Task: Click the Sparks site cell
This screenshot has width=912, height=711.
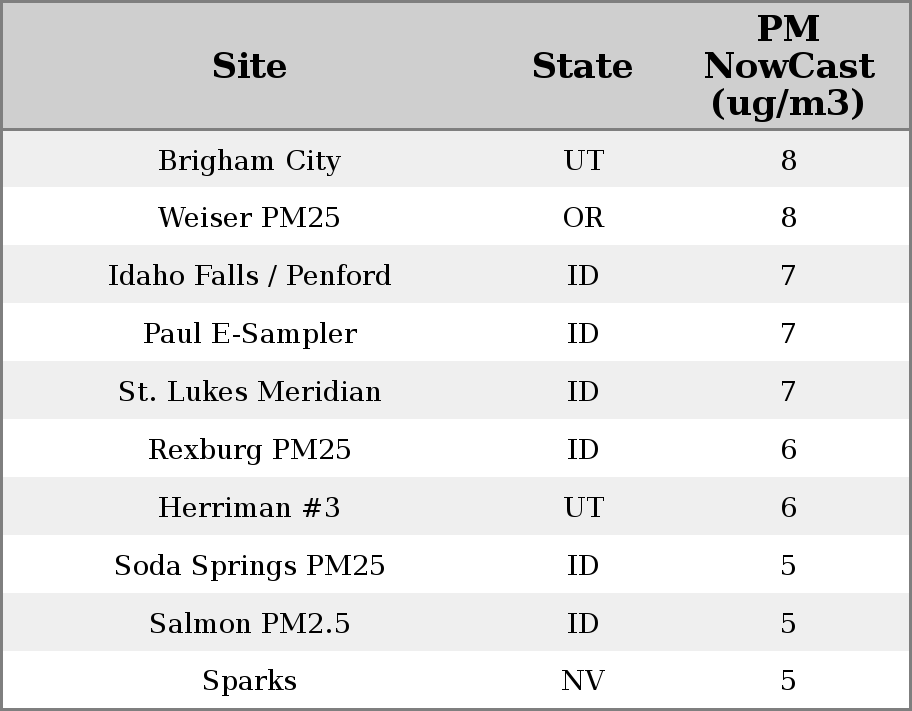Action: point(249,681)
